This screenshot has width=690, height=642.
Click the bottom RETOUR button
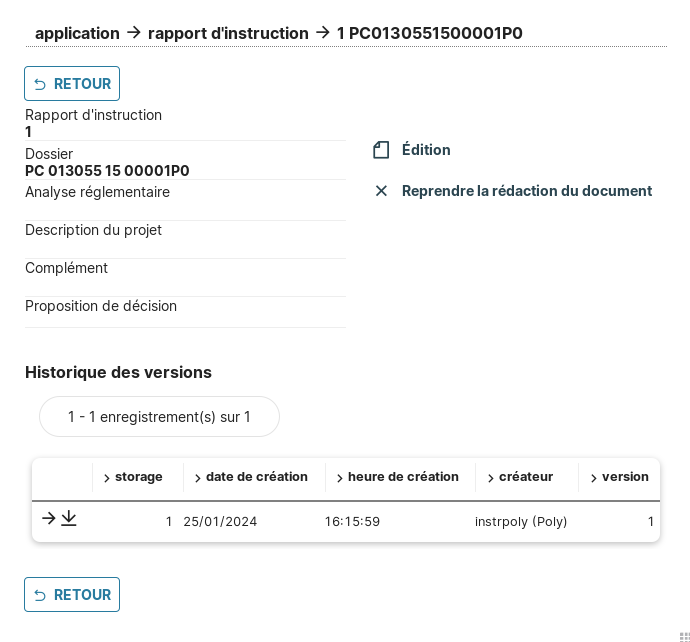(x=72, y=595)
